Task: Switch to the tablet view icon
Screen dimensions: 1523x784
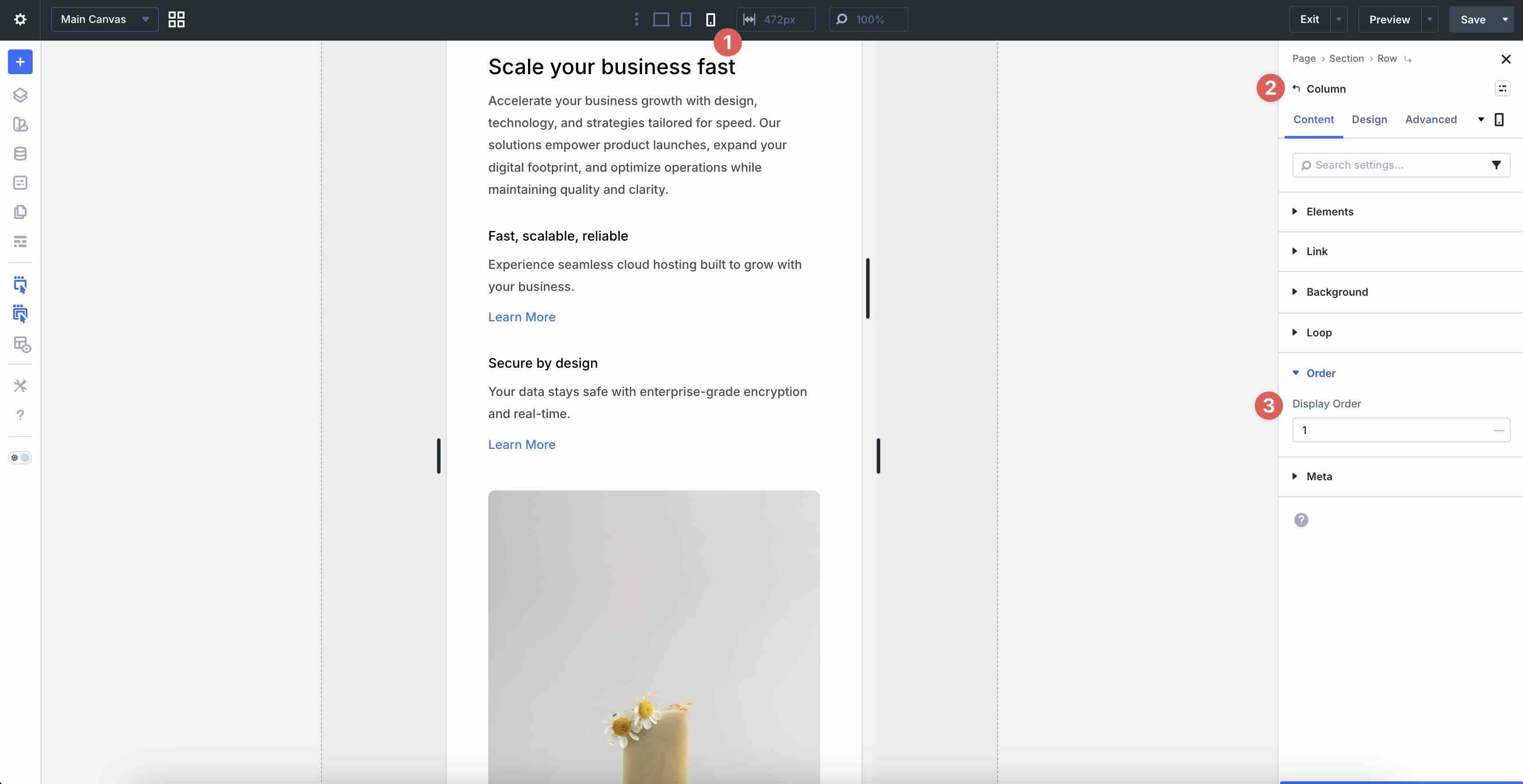Action: pos(686,19)
